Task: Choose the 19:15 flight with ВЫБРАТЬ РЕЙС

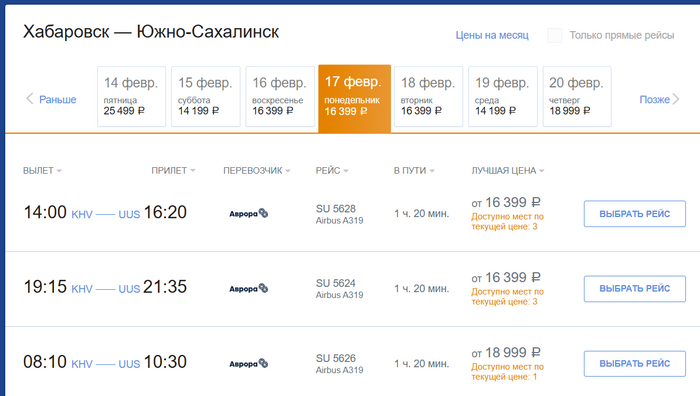Action: (x=634, y=289)
